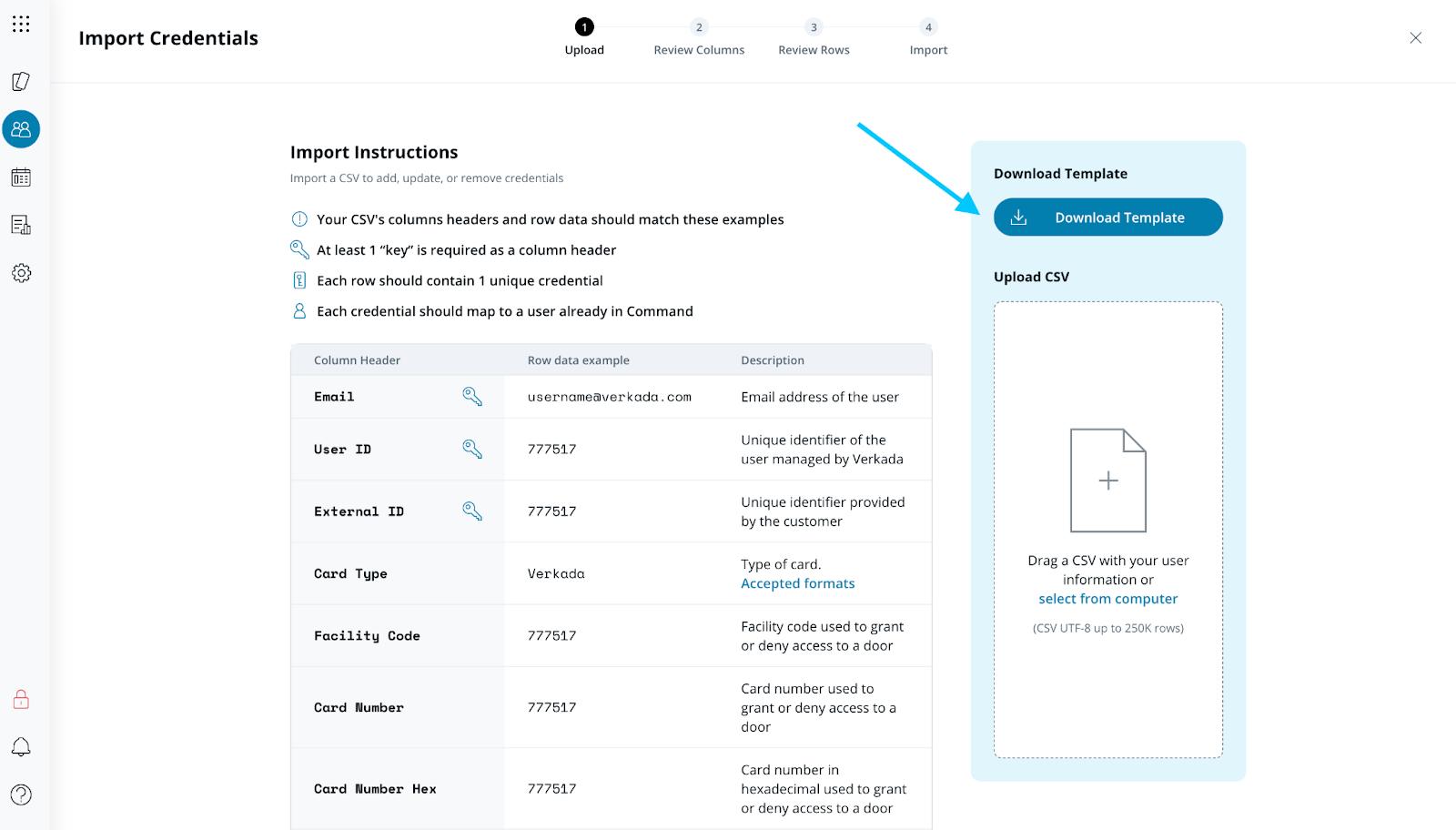Go to step 4 Import

[928, 28]
